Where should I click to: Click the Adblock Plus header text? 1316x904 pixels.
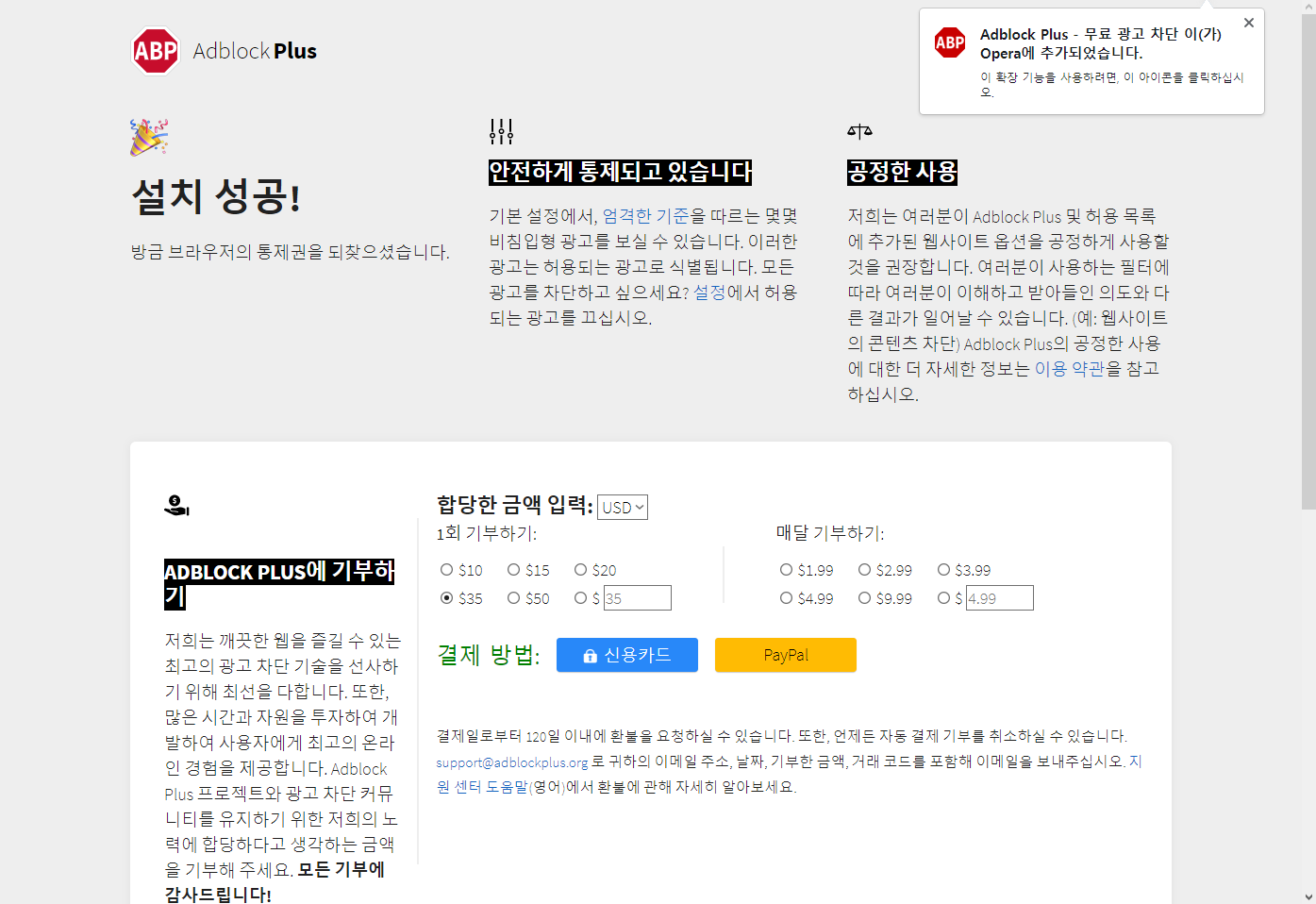coord(255,51)
